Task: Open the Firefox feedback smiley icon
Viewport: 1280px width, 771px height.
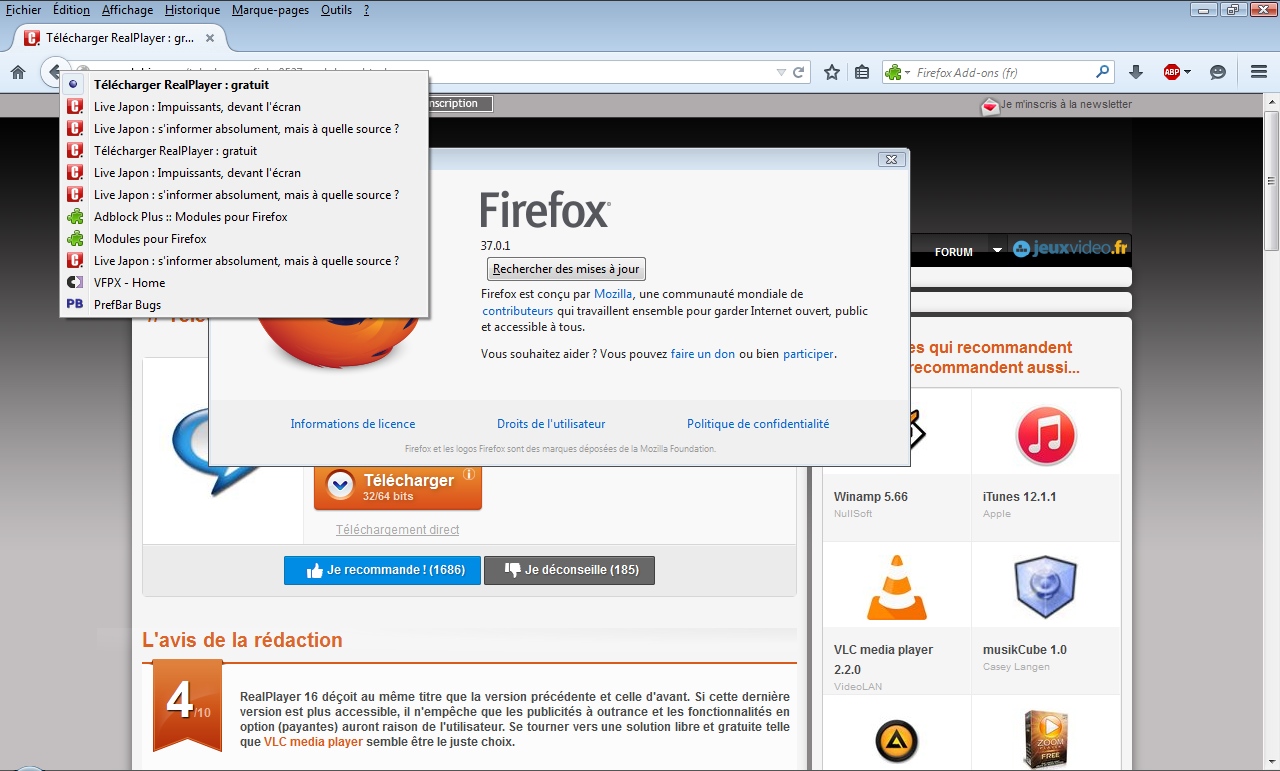Action: point(1216,72)
